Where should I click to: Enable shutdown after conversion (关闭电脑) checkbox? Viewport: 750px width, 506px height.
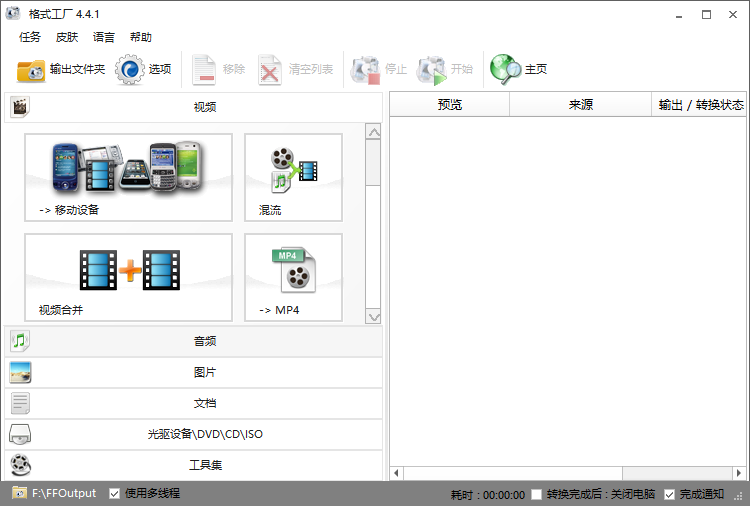tap(537, 494)
